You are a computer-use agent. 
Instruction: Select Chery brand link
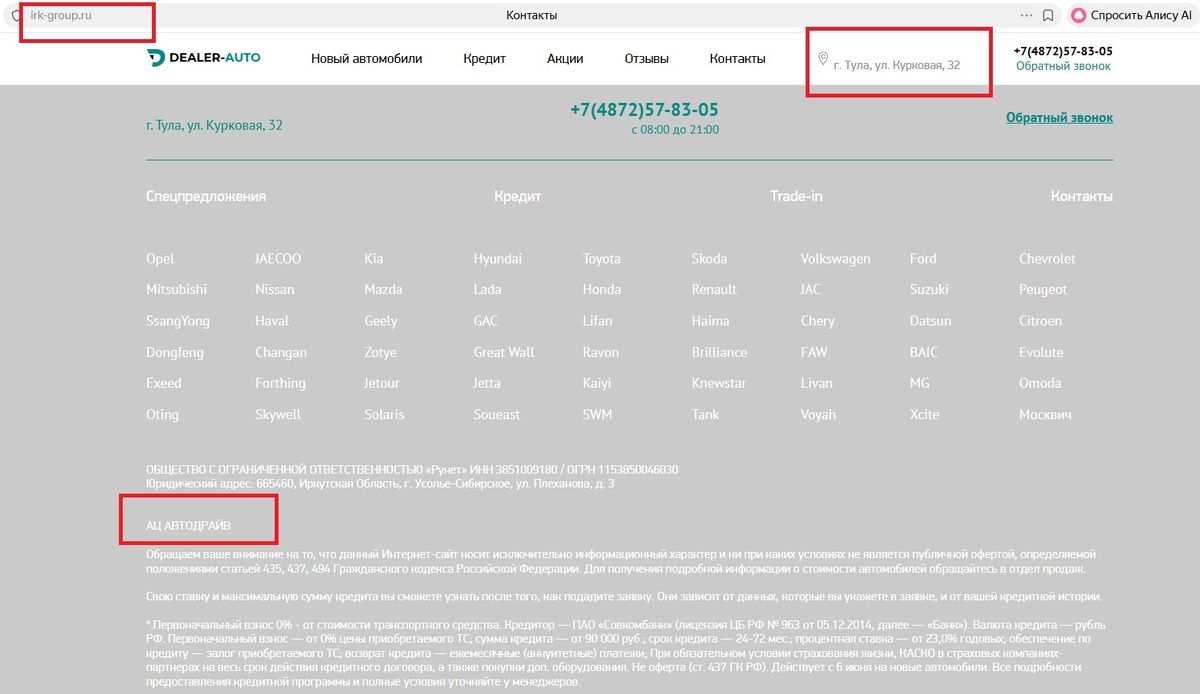817,321
